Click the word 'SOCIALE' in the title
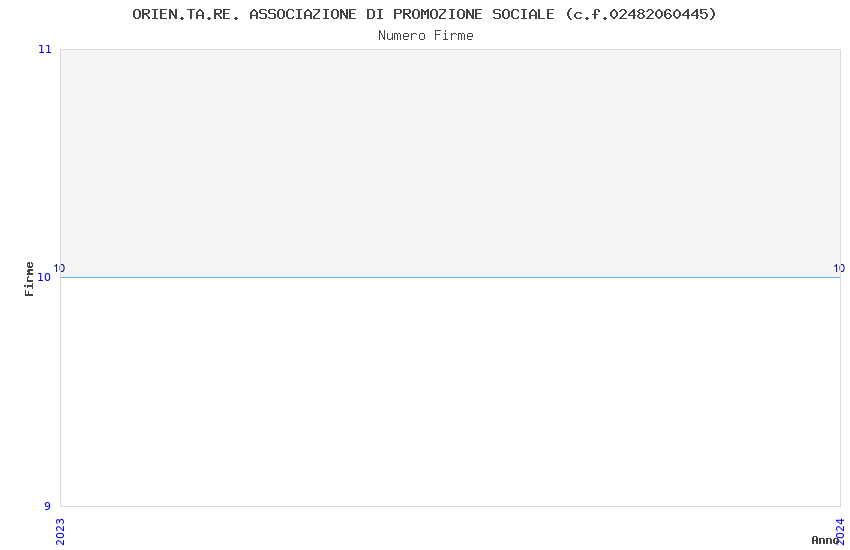Image resolution: width=850 pixels, height=550 pixels. [523, 15]
